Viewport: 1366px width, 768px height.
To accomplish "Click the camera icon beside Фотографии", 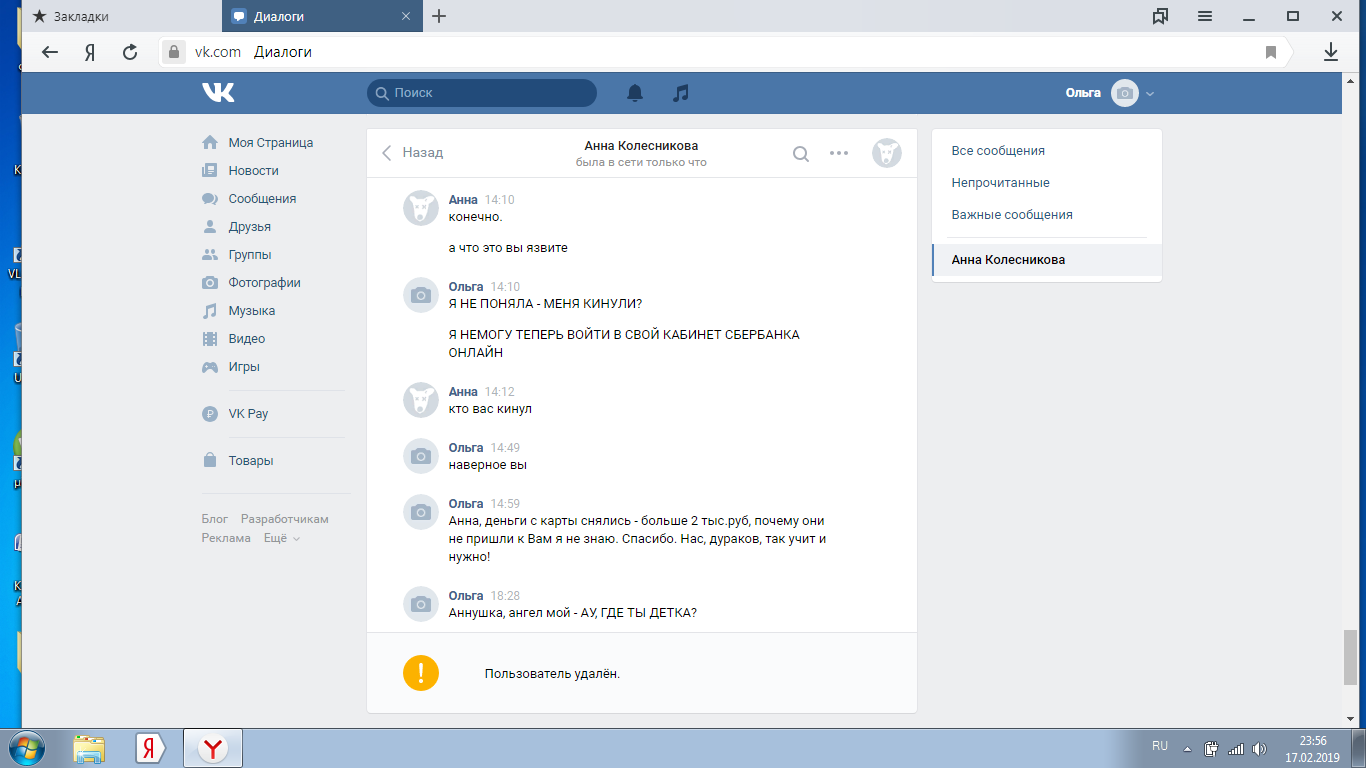I will [x=210, y=283].
